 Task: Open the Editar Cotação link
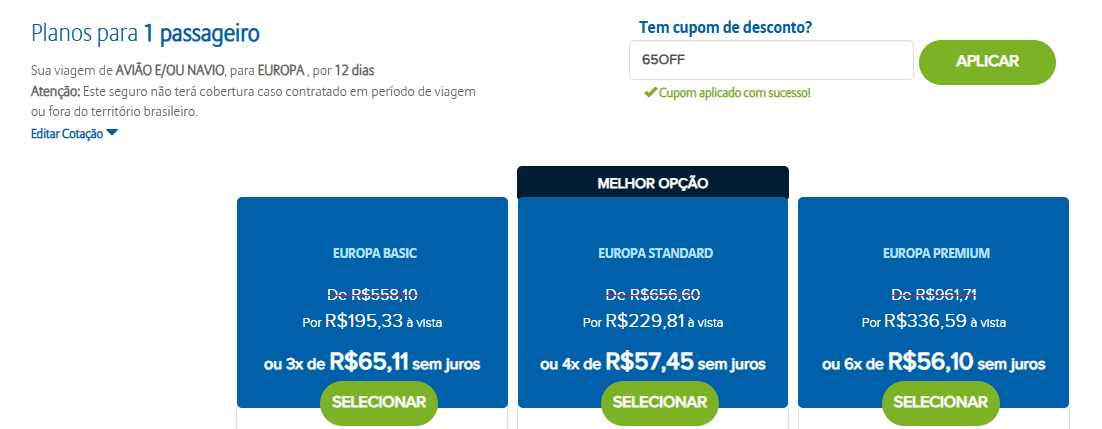coord(67,133)
